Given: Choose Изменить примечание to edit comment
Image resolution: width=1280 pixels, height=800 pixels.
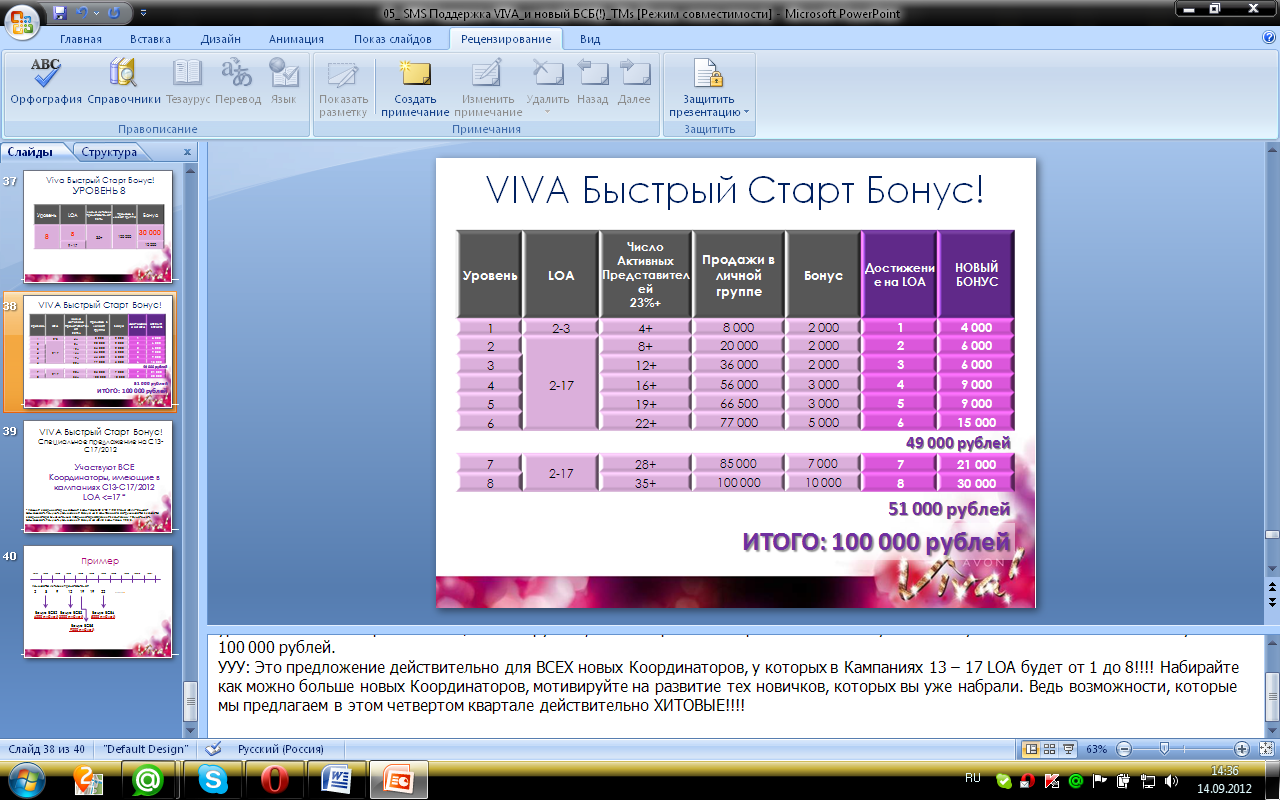Looking at the screenshot, I should (x=488, y=87).
